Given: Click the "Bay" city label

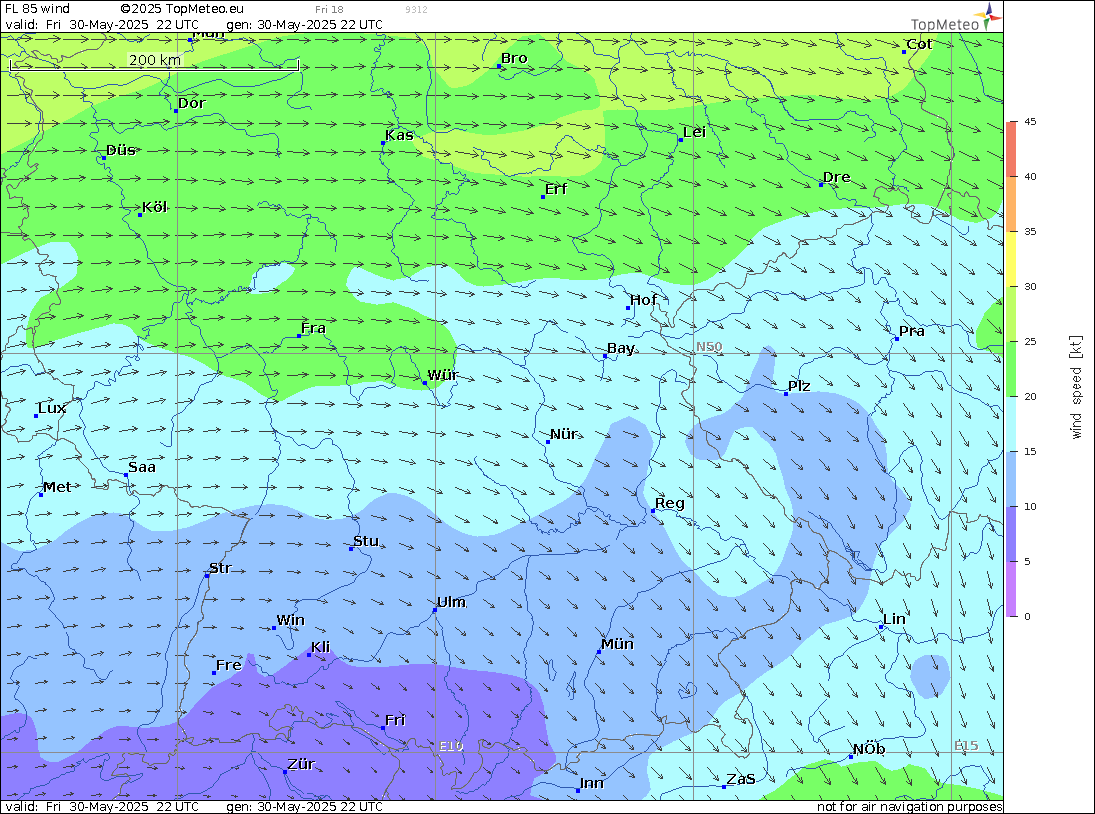Looking at the screenshot, I should [x=621, y=348].
